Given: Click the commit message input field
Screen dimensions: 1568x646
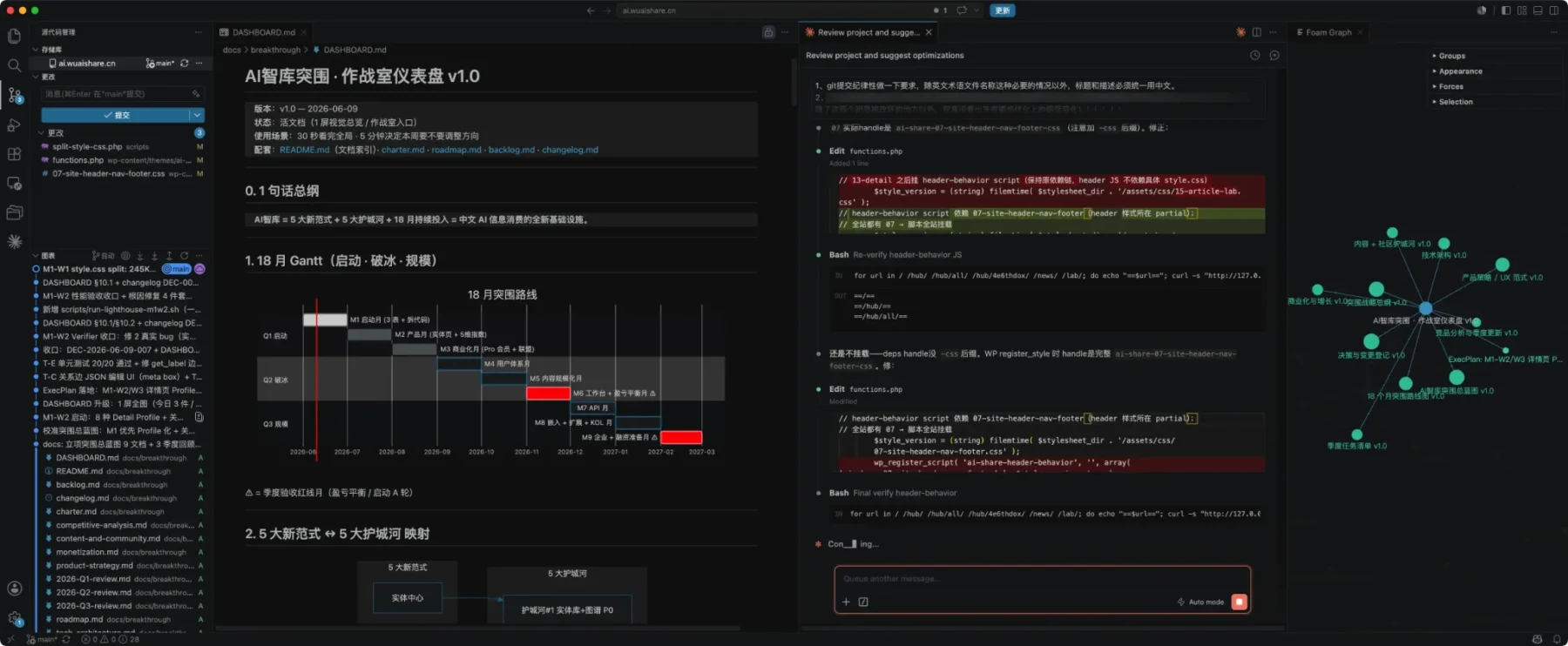Looking at the screenshot, I should 122,94.
